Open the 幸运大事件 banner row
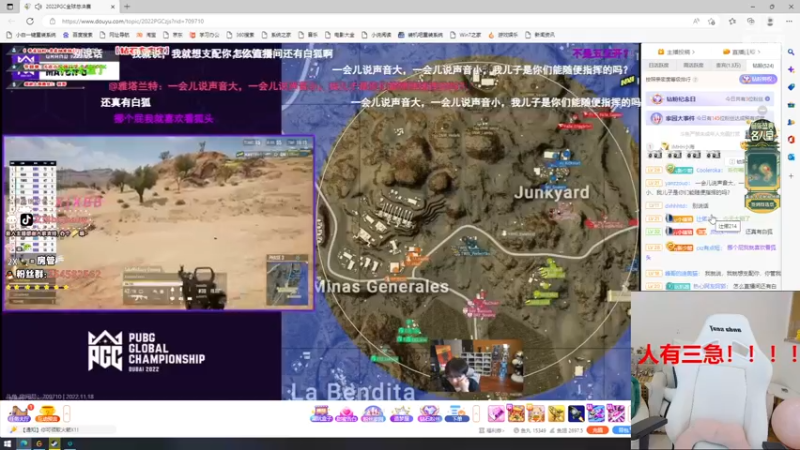Viewport: 800px width, 450px height. click(x=709, y=118)
